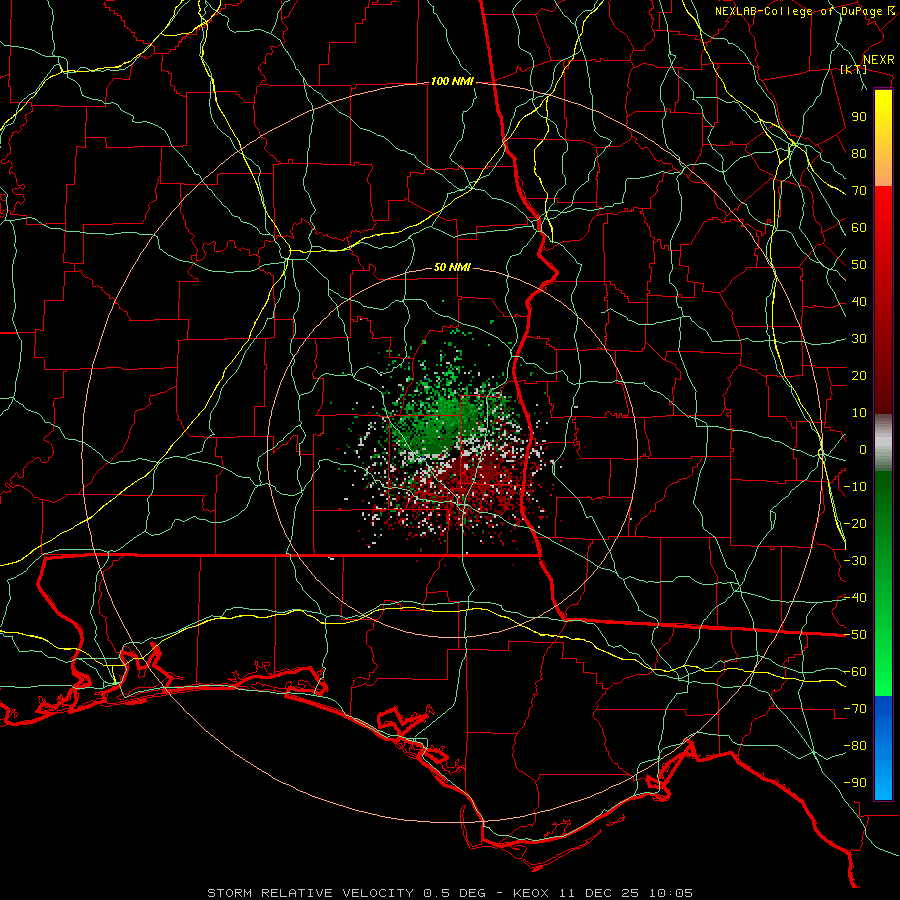The height and width of the screenshot is (900, 900).
Task: Select the 70 label on velocity scale
Action: coord(859,191)
